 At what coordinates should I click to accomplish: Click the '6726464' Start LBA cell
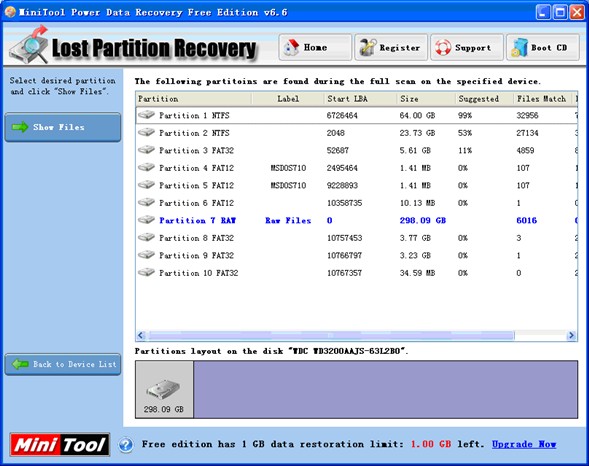click(x=342, y=115)
